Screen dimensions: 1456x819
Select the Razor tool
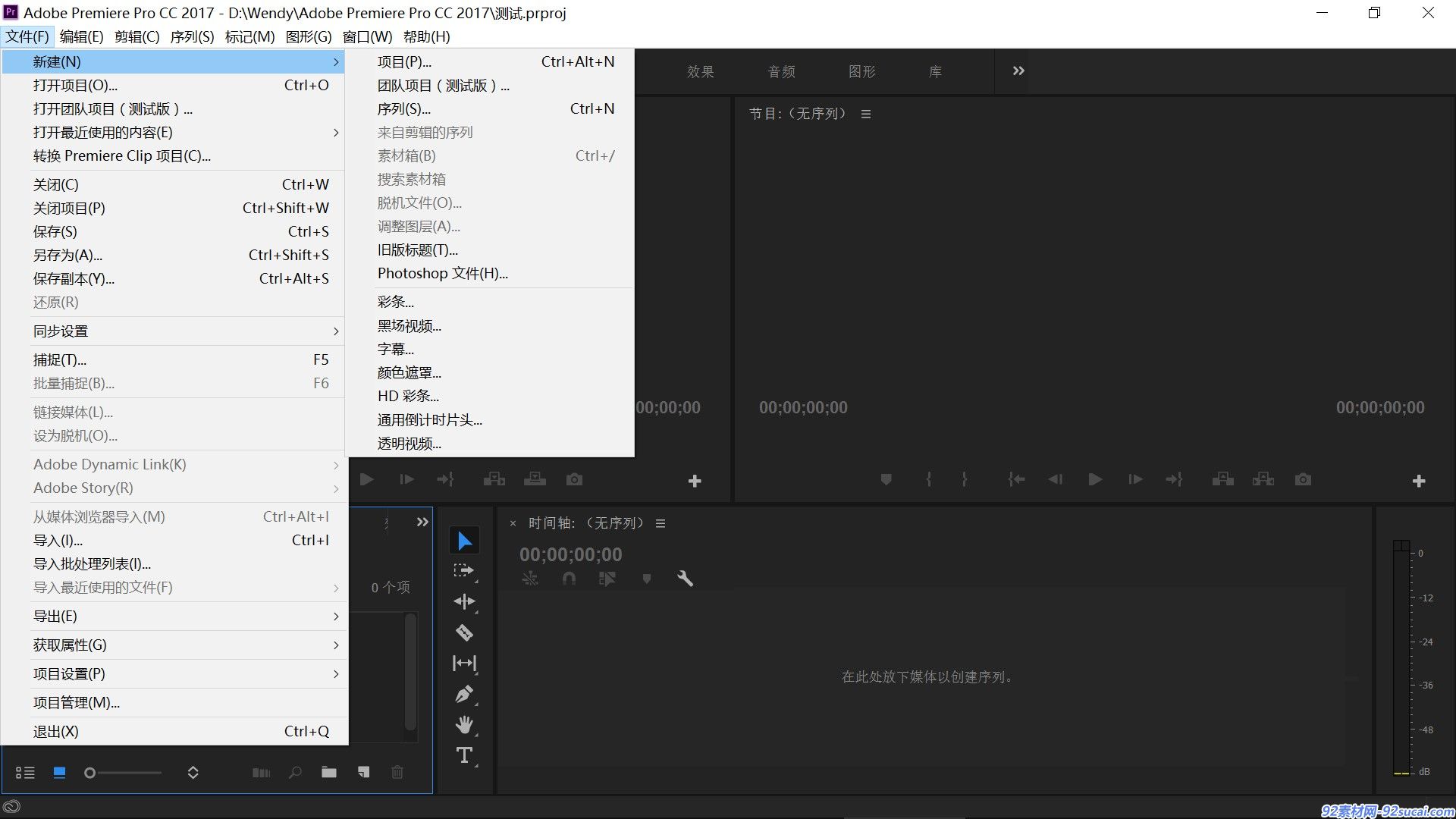464,632
